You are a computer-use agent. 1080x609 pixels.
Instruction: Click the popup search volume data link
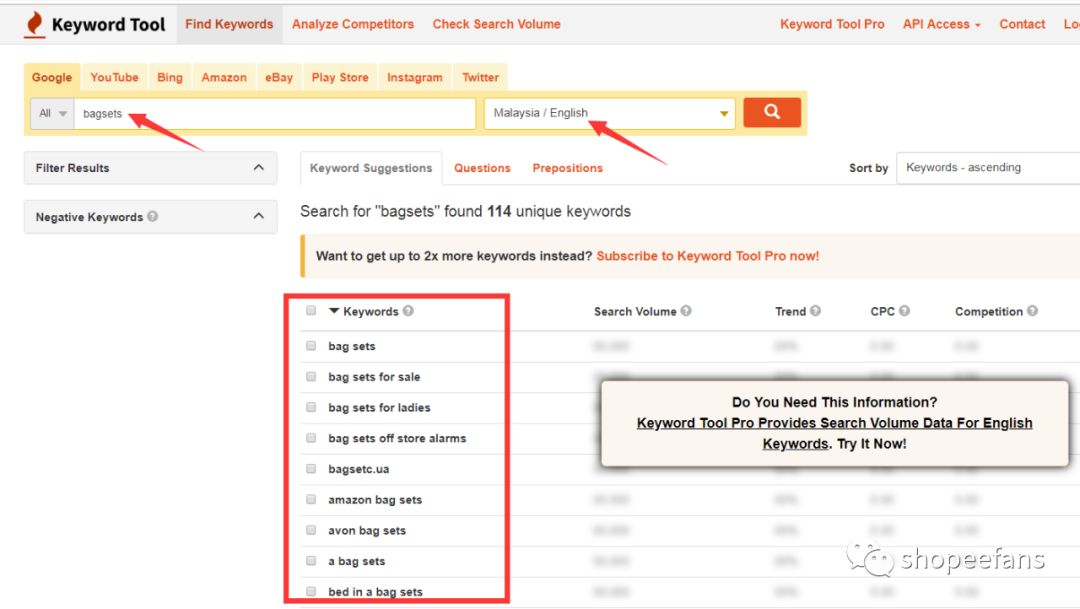tap(834, 433)
